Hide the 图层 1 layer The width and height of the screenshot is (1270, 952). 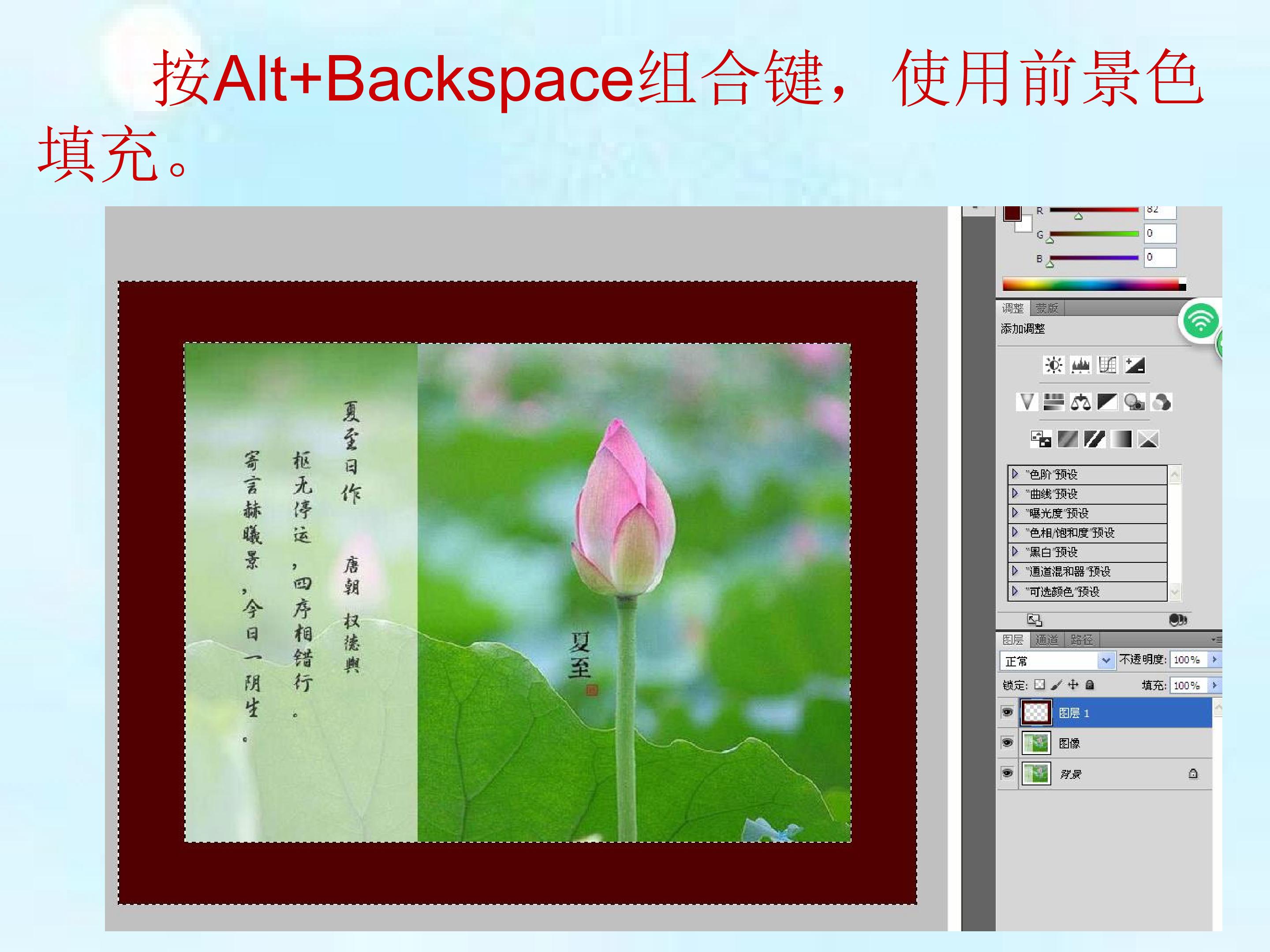pos(1007,712)
